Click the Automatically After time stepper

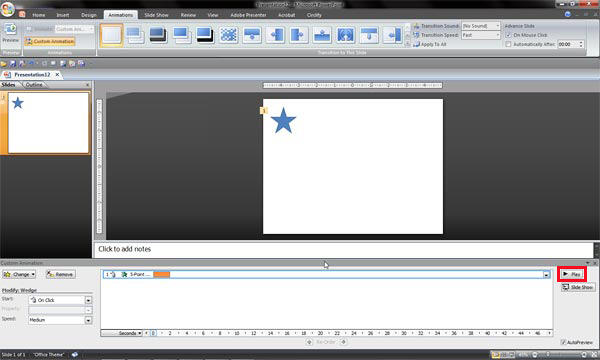pos(581,44)
